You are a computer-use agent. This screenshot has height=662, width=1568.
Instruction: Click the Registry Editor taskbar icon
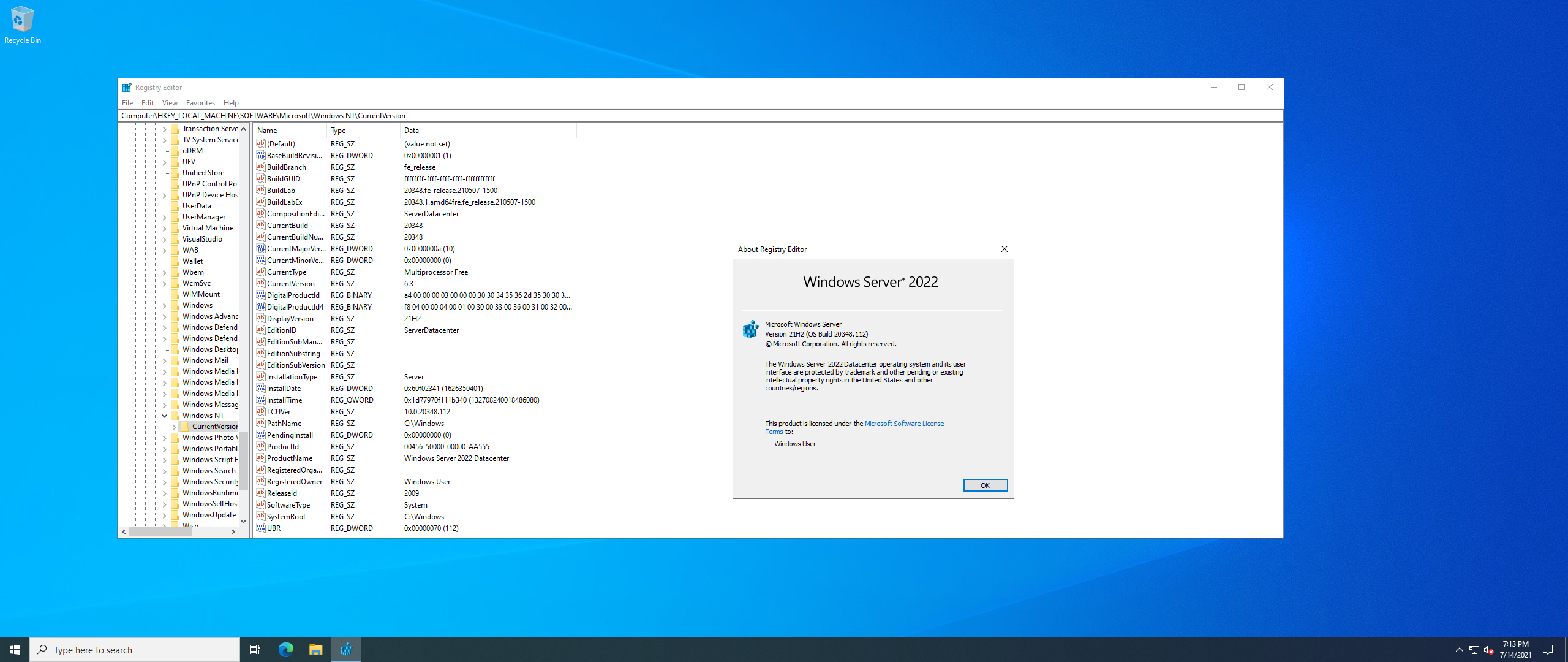(x=346, y=650)
